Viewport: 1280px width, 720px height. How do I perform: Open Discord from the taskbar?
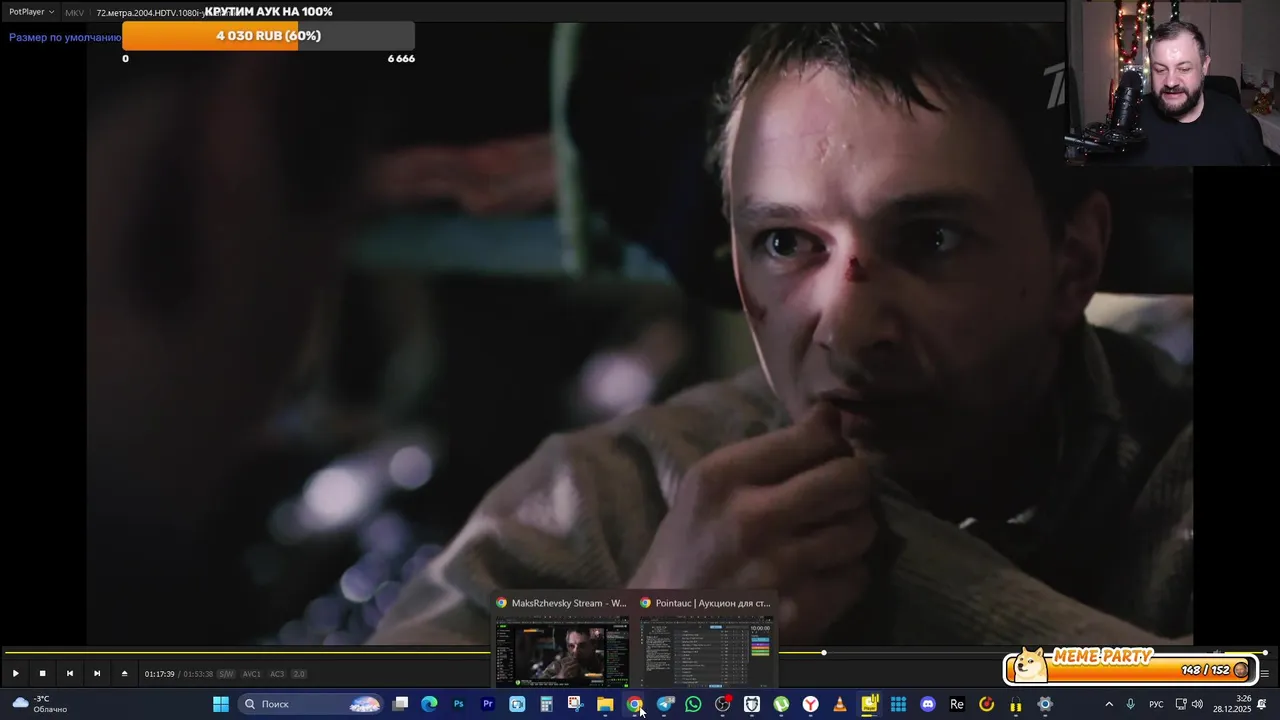click(x=927, y=704)
